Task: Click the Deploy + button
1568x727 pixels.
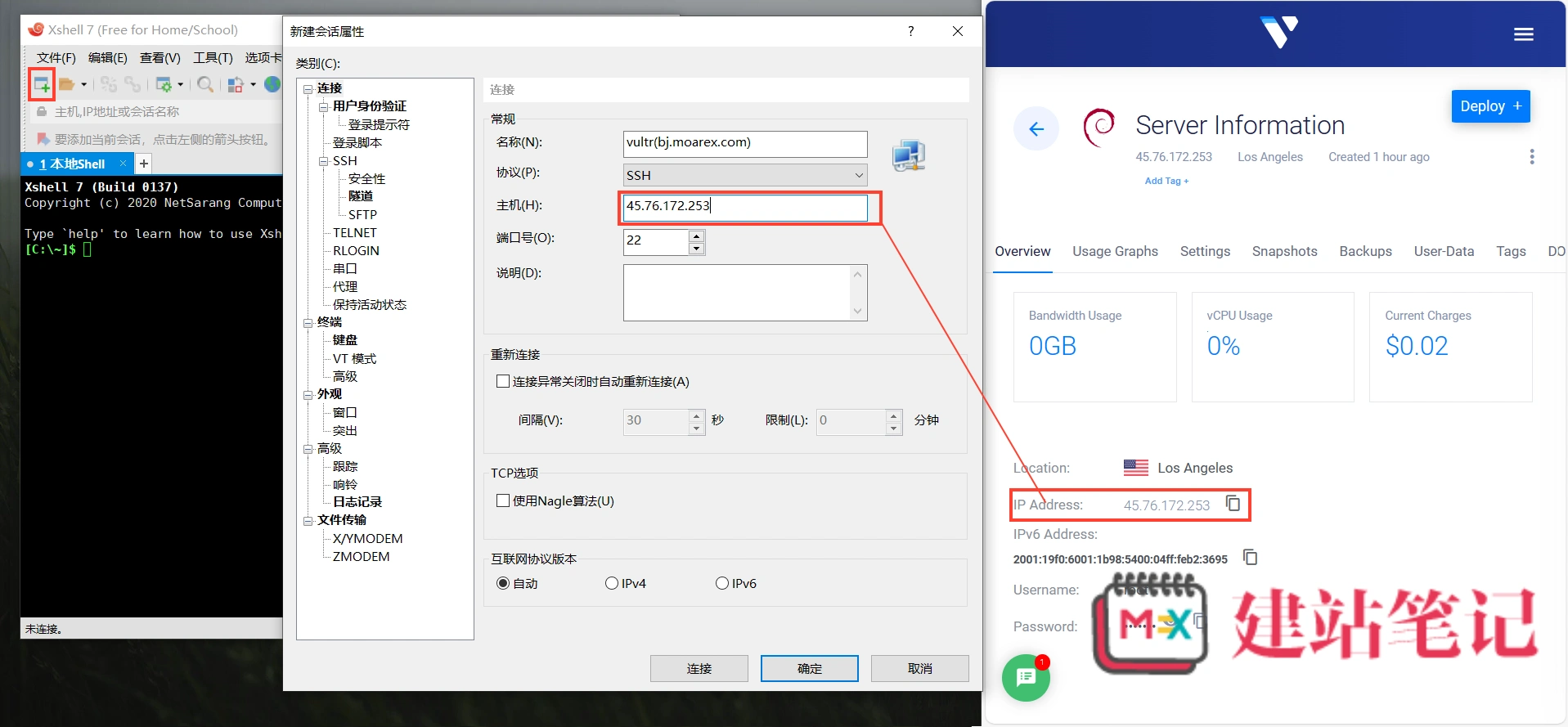Action: tap(1491, 106)
